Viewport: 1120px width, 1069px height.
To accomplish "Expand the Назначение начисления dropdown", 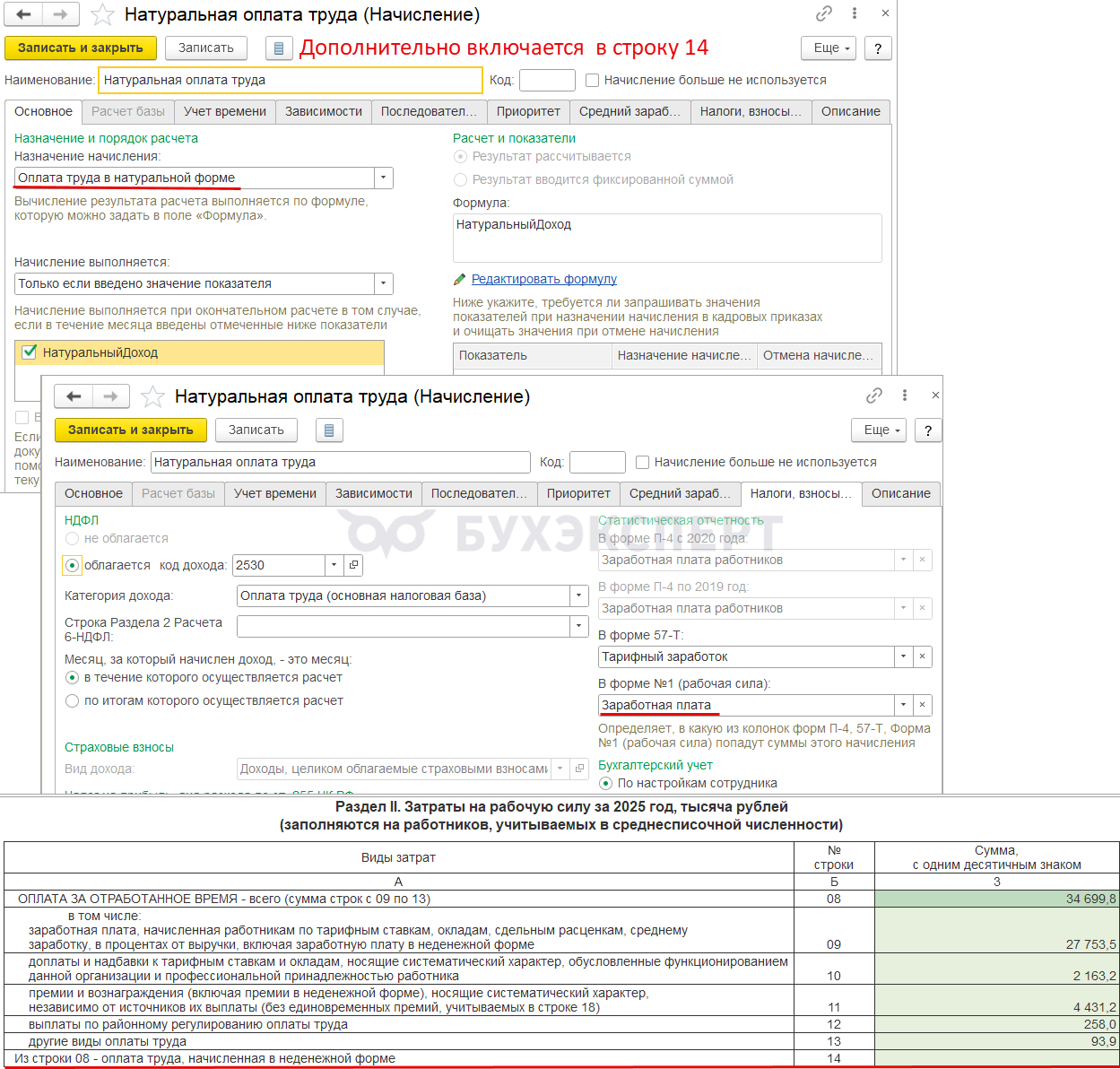I will (x=384, y=178).
